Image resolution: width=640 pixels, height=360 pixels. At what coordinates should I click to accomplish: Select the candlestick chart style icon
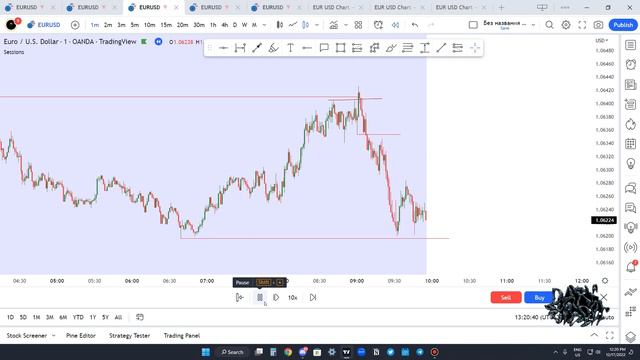280,25
